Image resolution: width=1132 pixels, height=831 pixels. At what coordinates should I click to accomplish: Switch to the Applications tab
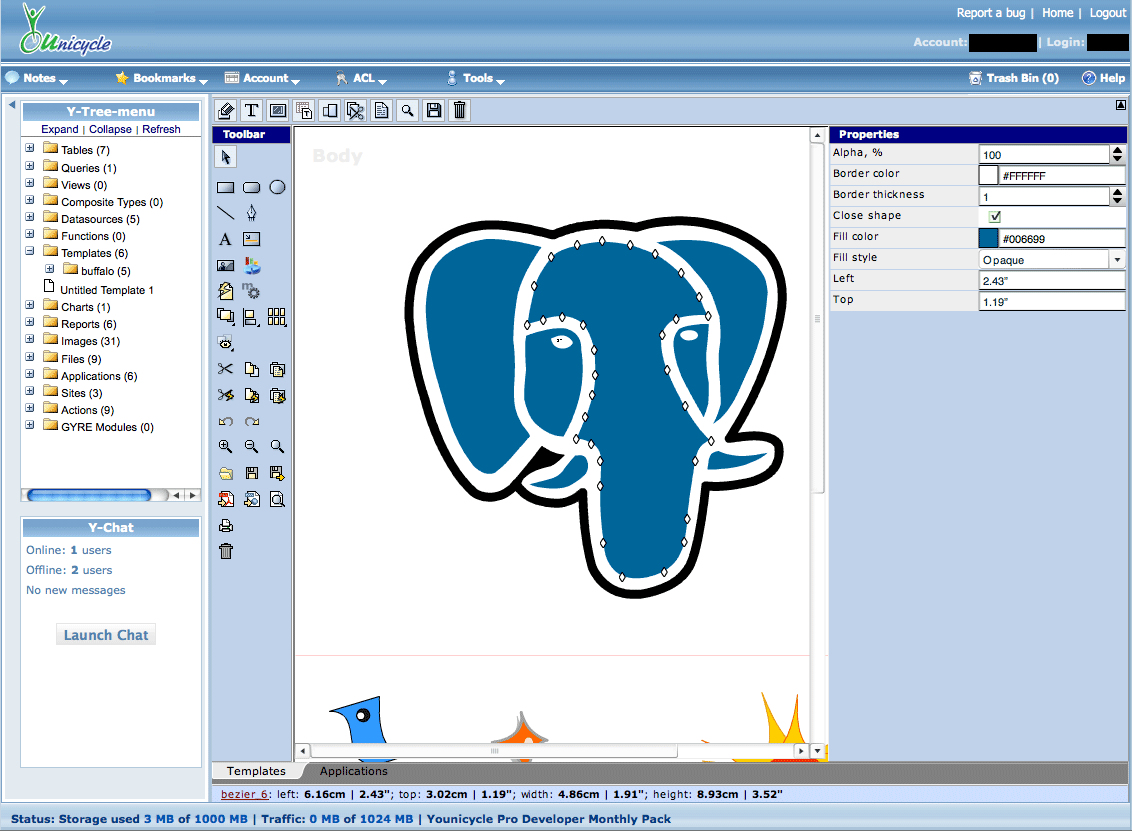pos(353,771)
